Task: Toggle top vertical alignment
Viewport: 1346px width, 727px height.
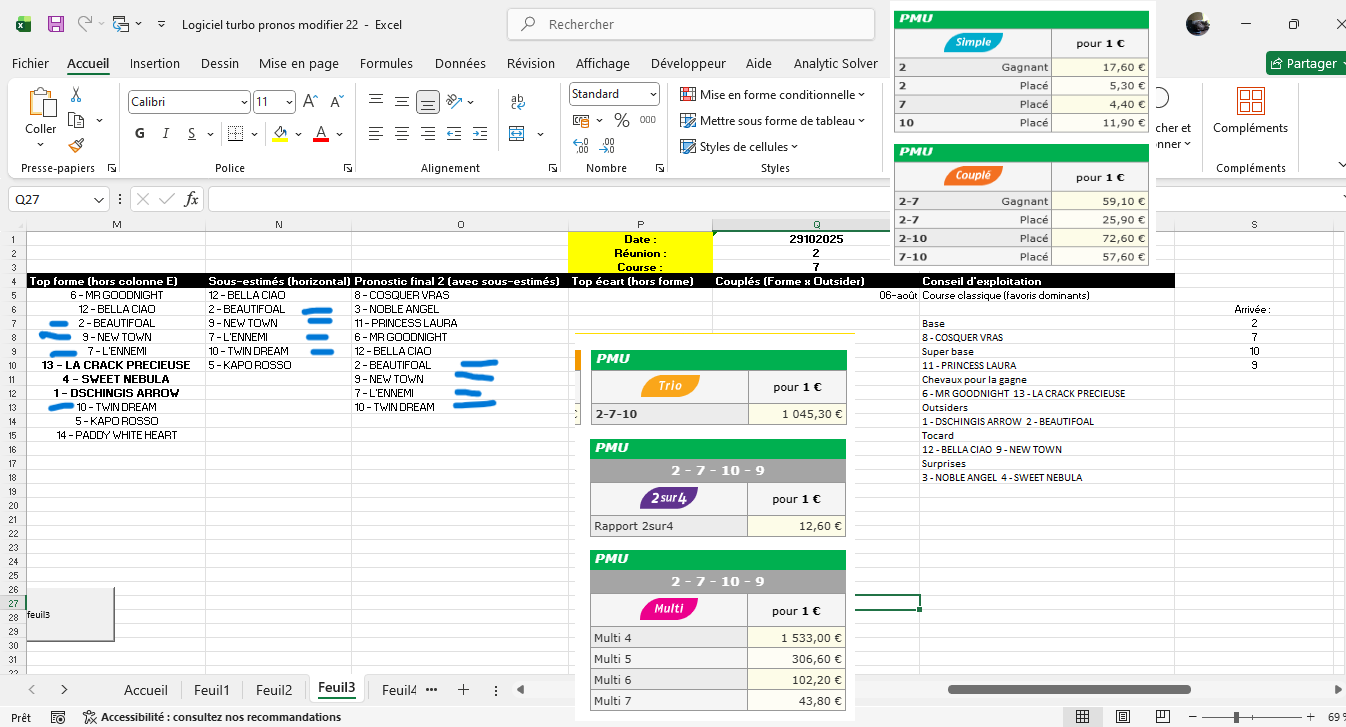Action: point(376,101)
